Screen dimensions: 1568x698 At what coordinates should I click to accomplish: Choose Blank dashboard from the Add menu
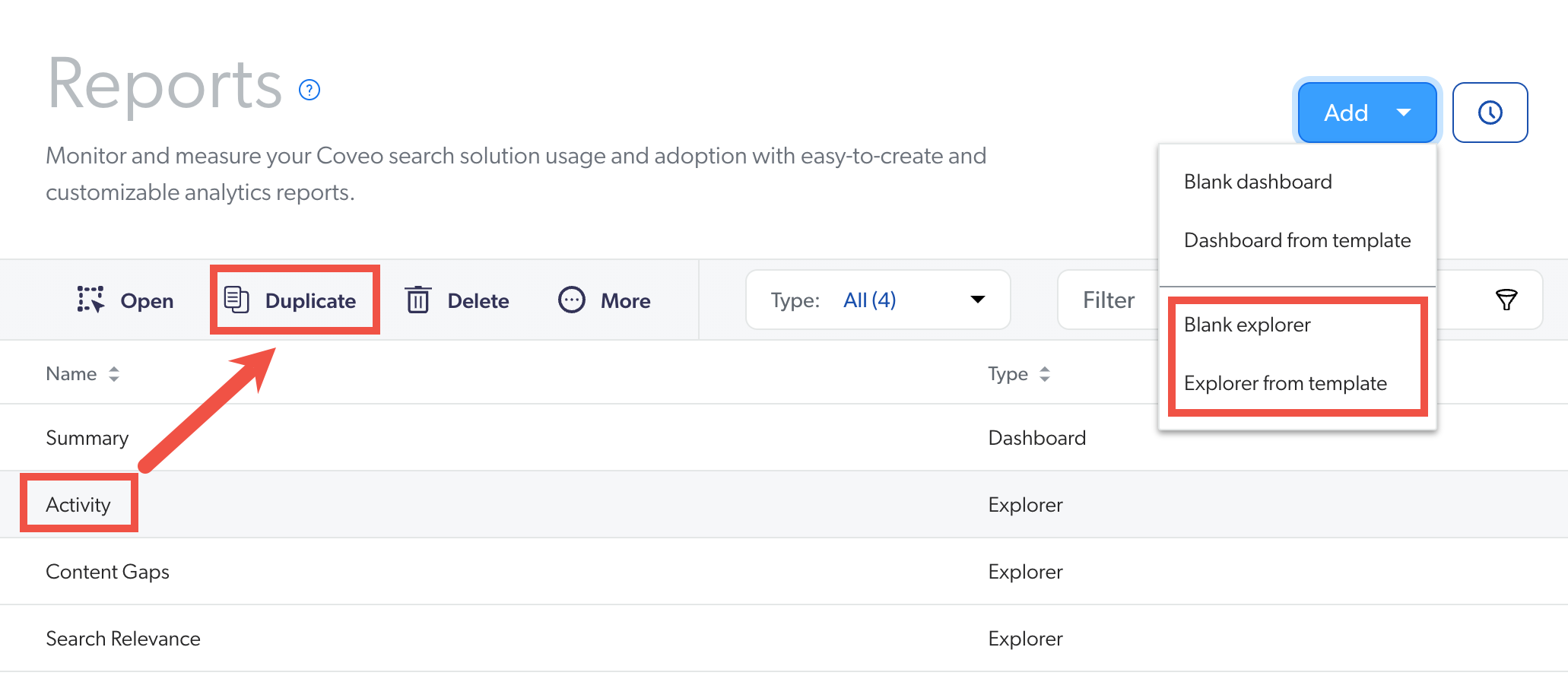point(1258,182)
